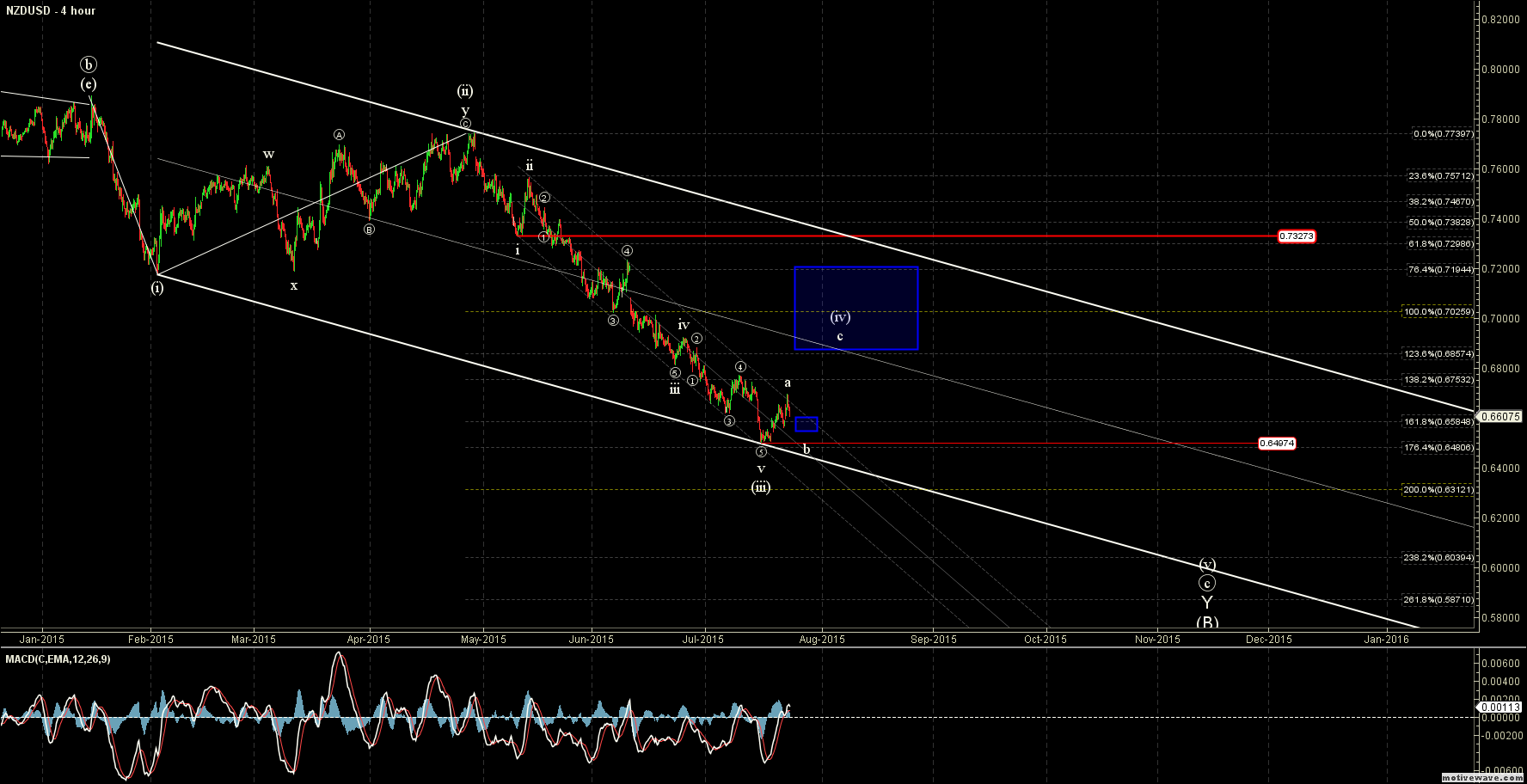The height and width of the screenshot is (784, 1527).
Task: Select the (e) wave label at the January peak
Action: (89, 84)
